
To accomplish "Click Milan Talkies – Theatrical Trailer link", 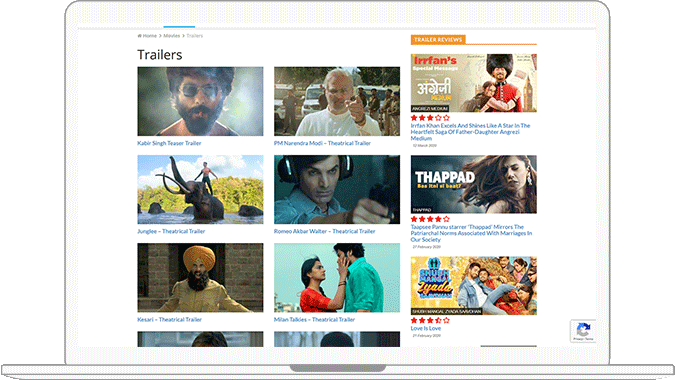I will 314,320.
